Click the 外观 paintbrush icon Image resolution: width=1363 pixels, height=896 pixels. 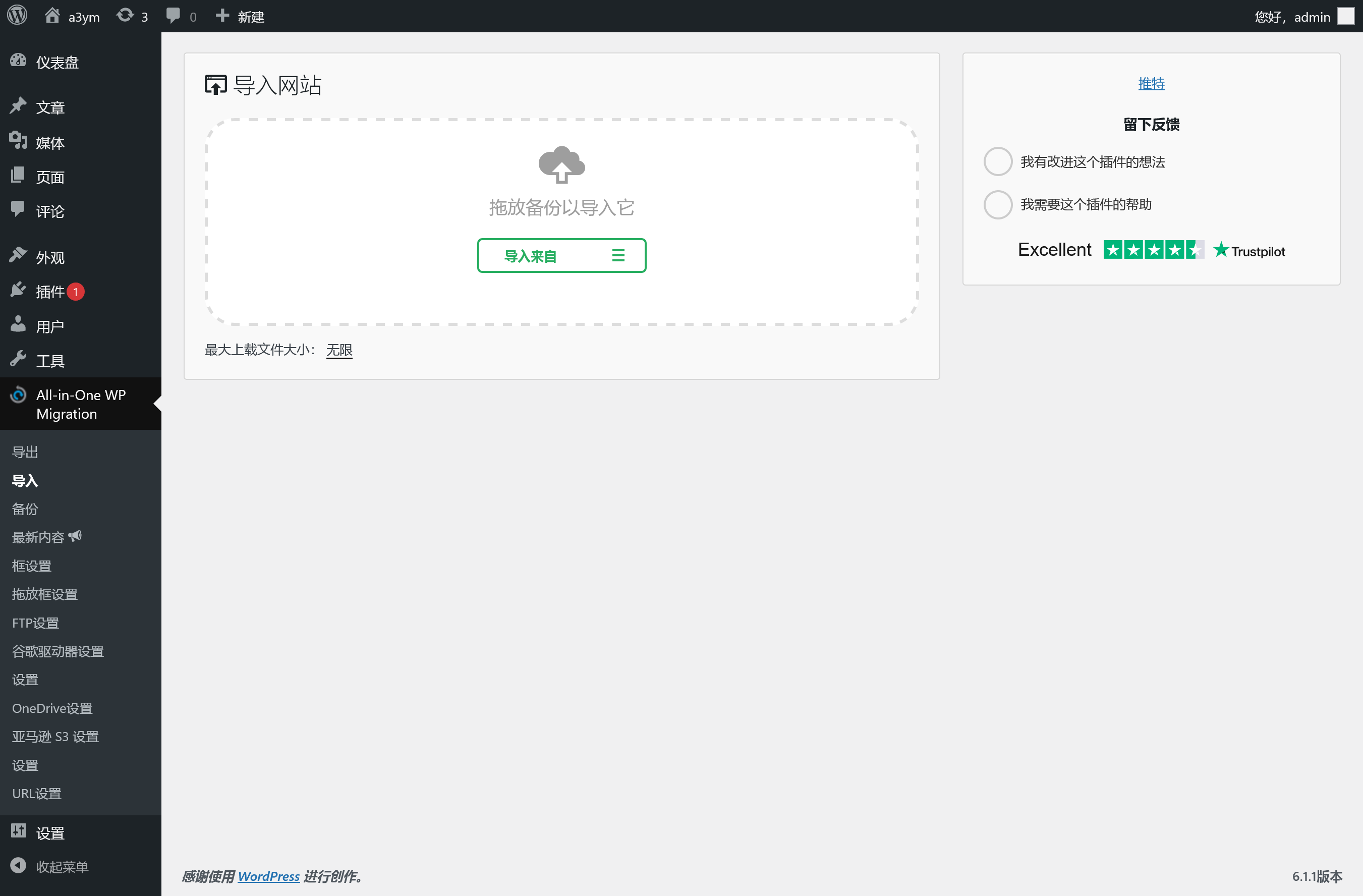18,255
